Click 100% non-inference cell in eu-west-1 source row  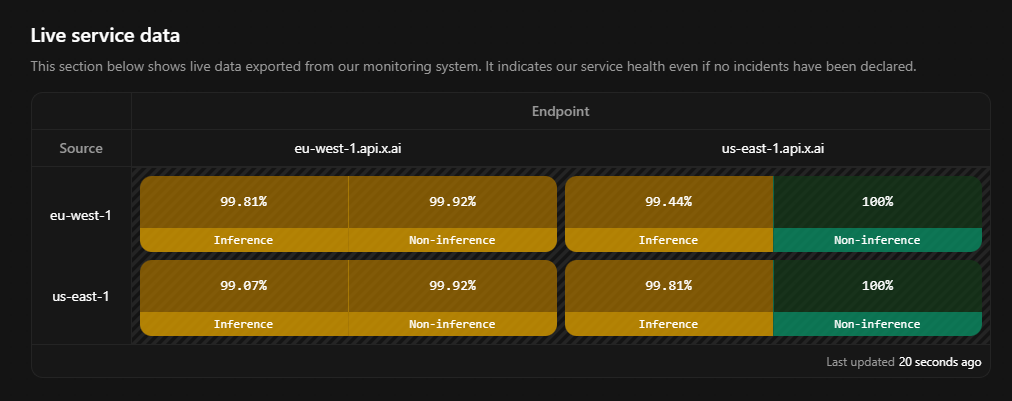click(x=877, y=201)
